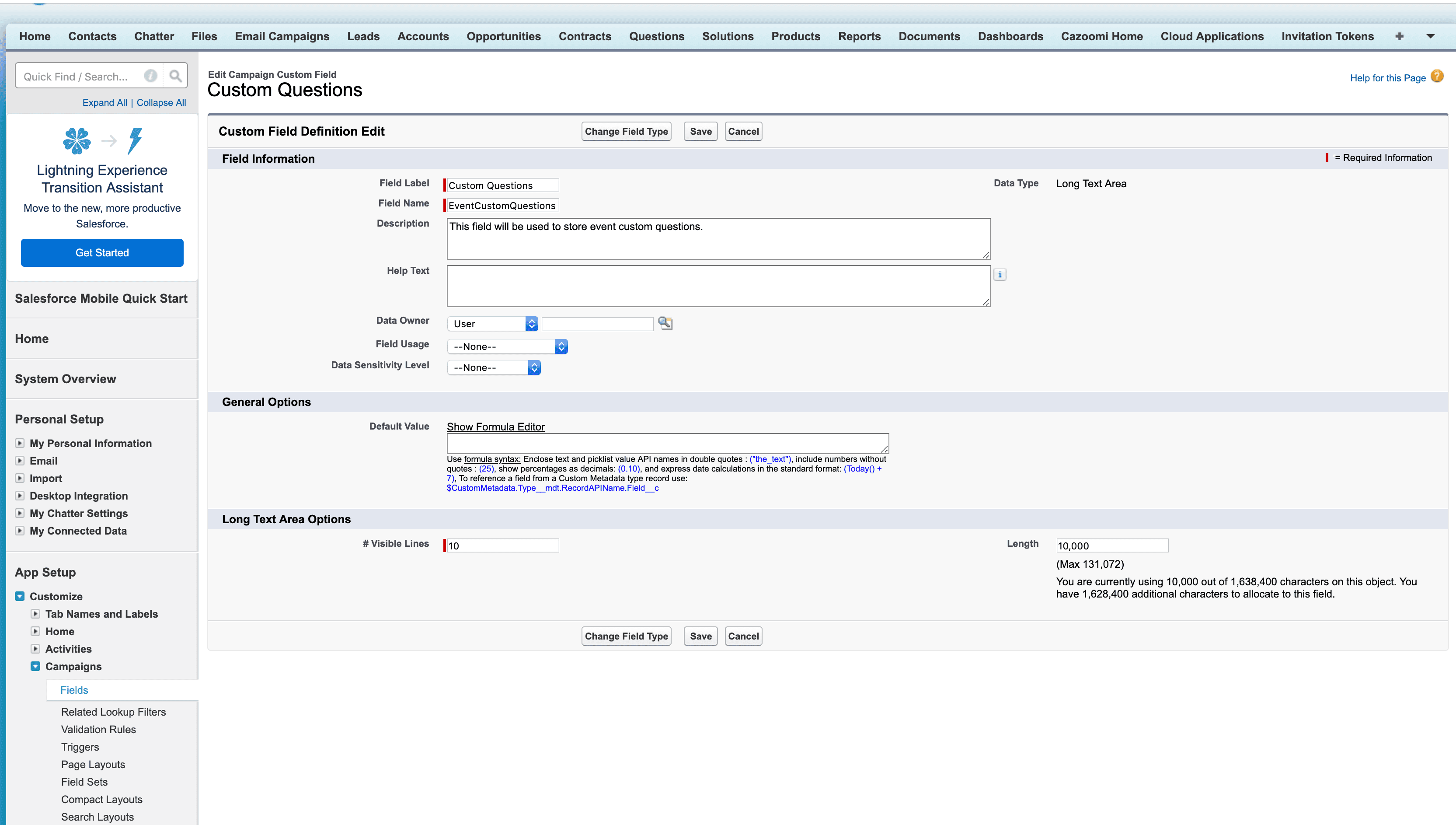Select Fields under Campaigns
Image resolution: width=1456 pixels, height=825 pixels.
(74, 690)
